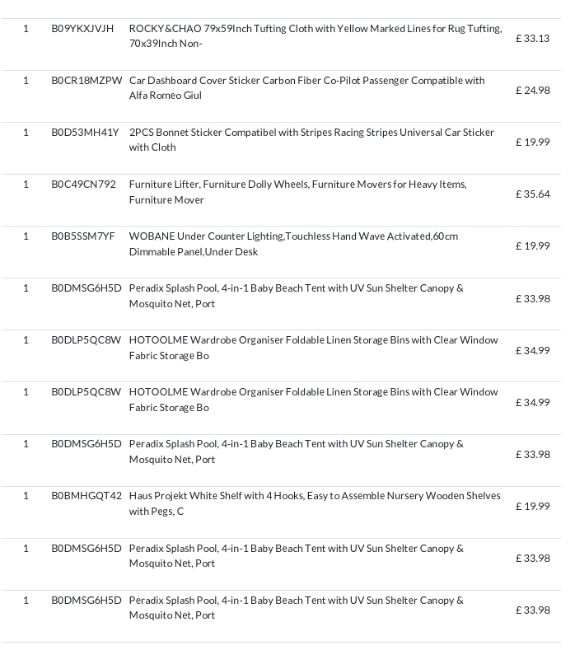
Task: Click the price of the WOBANE lighting
Action: (533, 246)
